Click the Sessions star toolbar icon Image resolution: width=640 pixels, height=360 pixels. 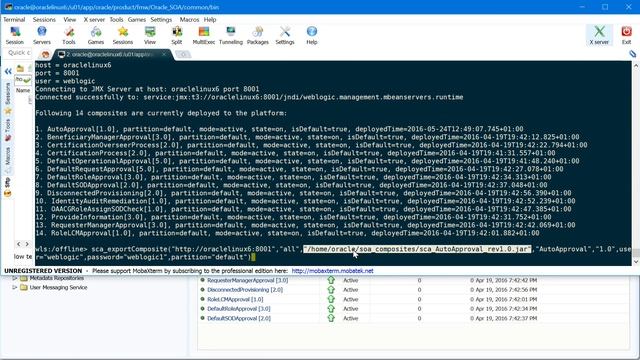[x=123, y=35]
